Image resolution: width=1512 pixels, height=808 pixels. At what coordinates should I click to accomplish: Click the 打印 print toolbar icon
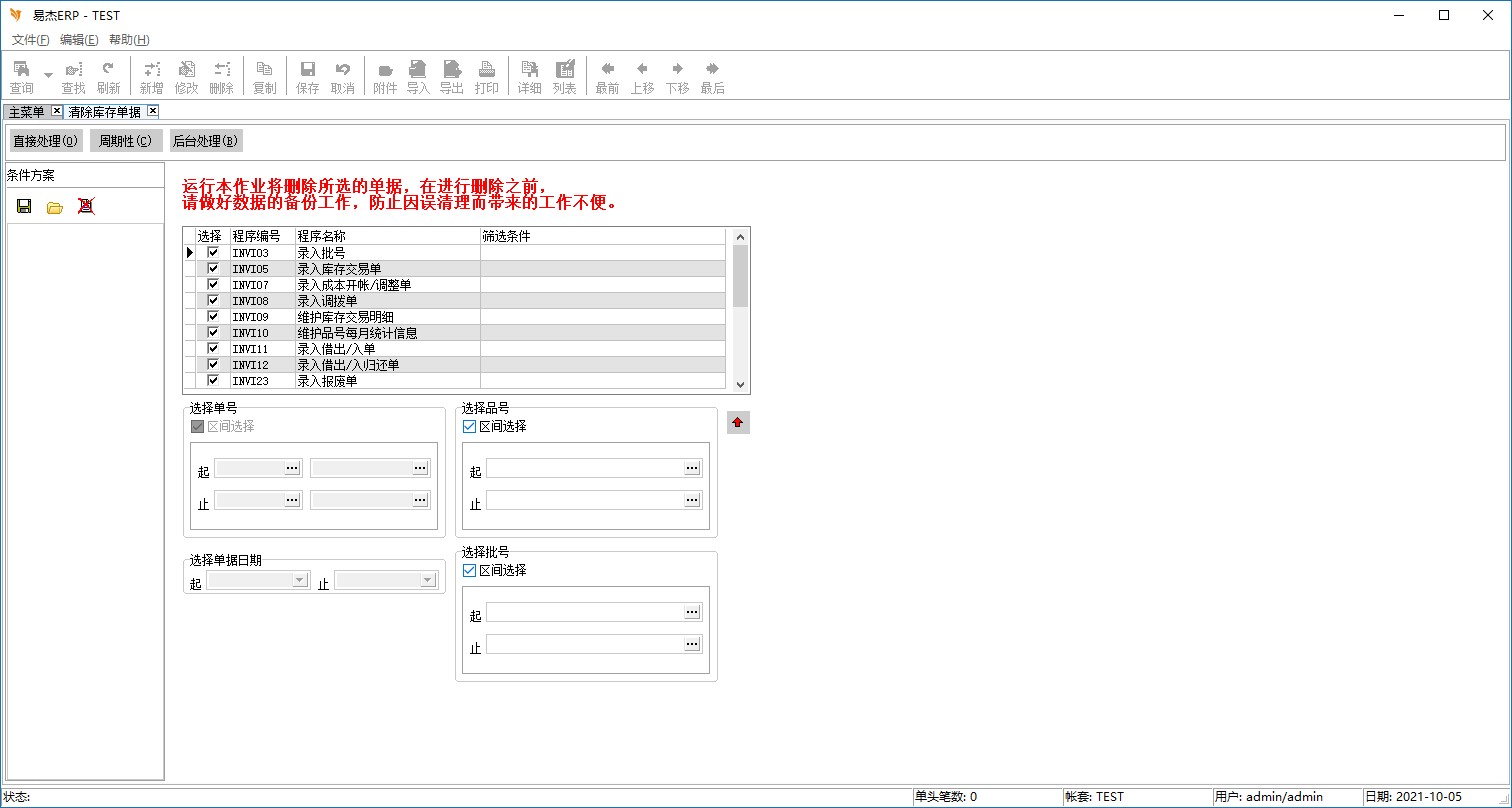(x=486, y=76)
